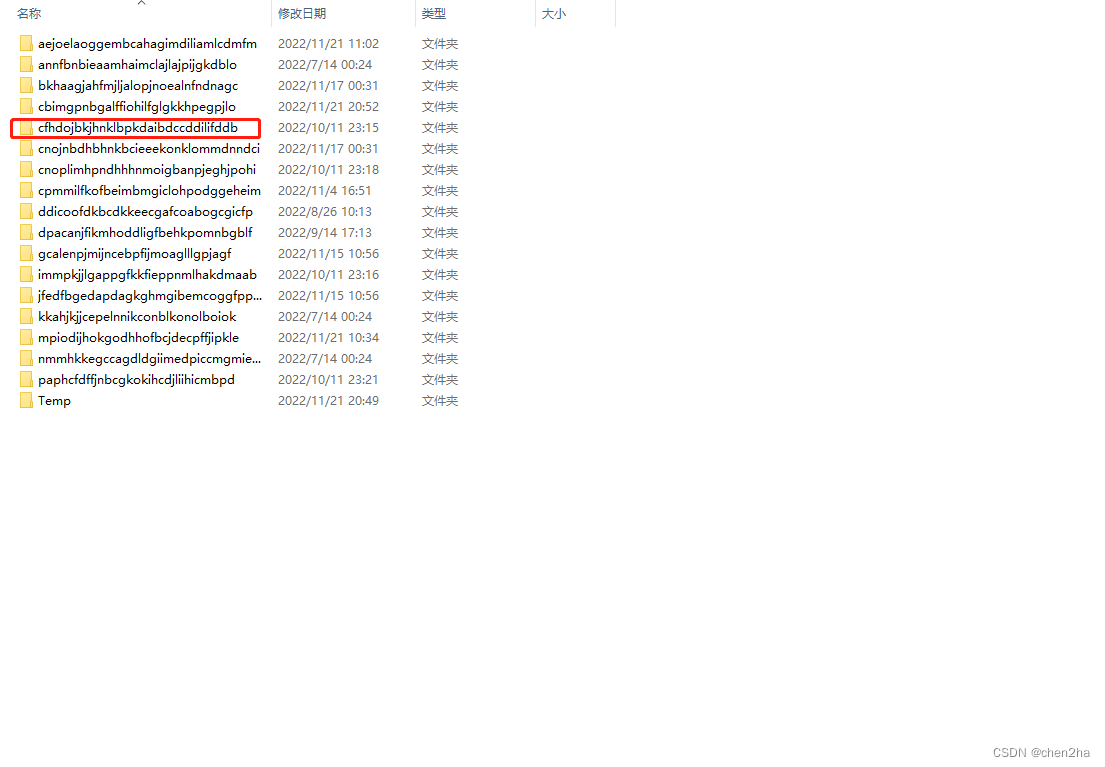Click folder icon of annfbnbieaamhaimclajlajpijgkdblo
Viewport: 1105px width, 767px height.
pos(26,65)
